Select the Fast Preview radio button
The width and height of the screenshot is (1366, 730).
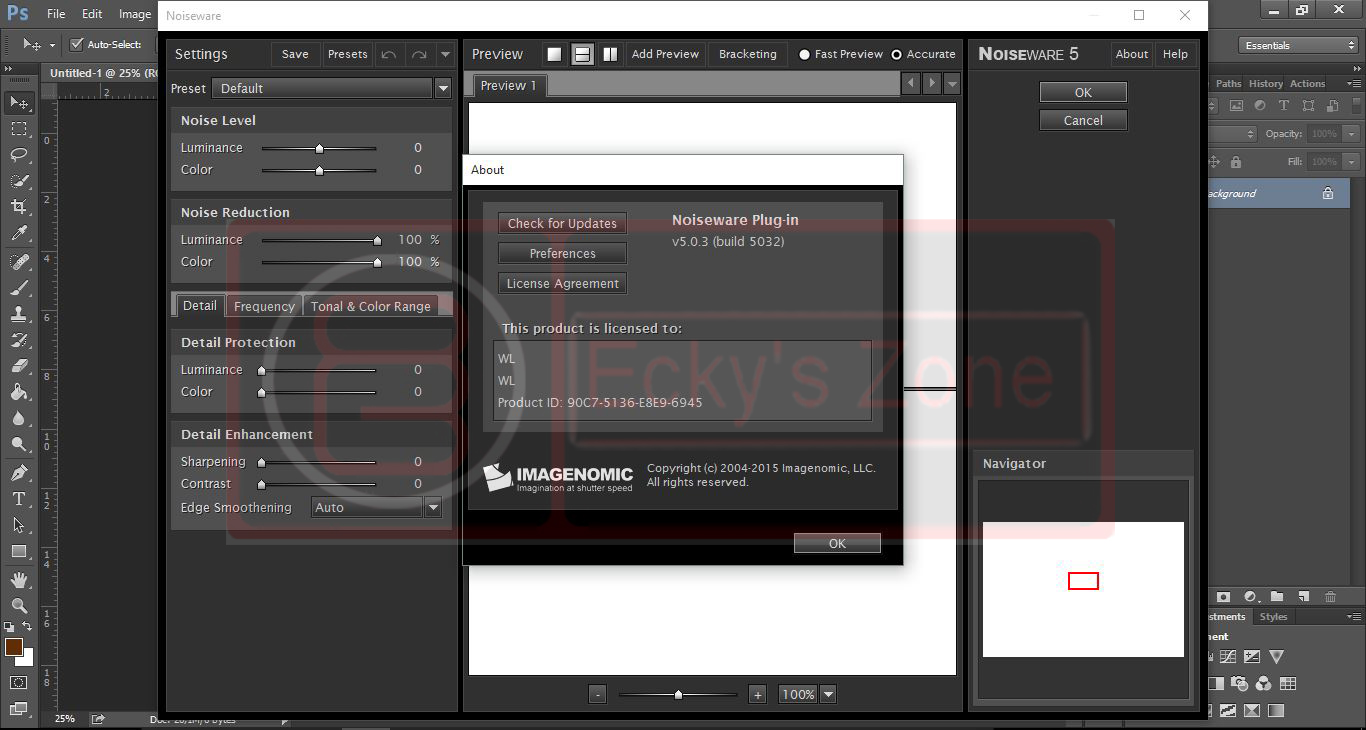[x=804, y=55]
